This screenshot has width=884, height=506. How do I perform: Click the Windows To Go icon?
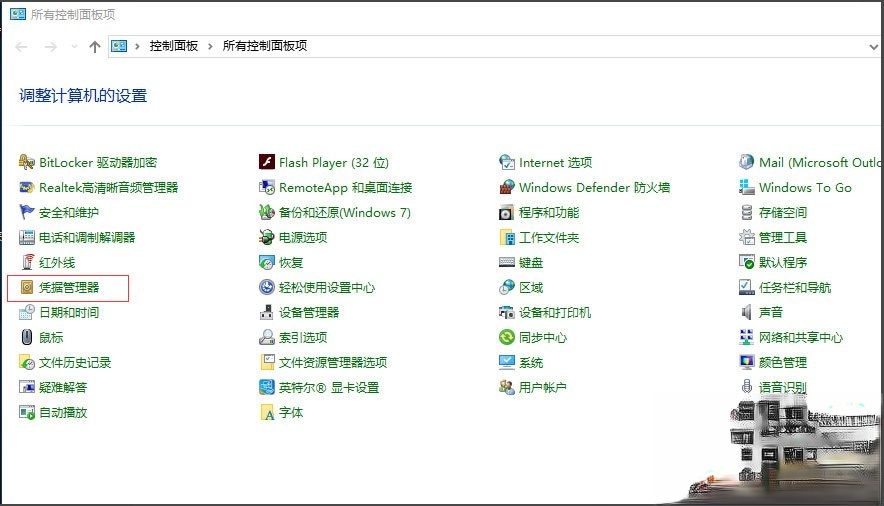pyautogui.click(x=746, y=187)
